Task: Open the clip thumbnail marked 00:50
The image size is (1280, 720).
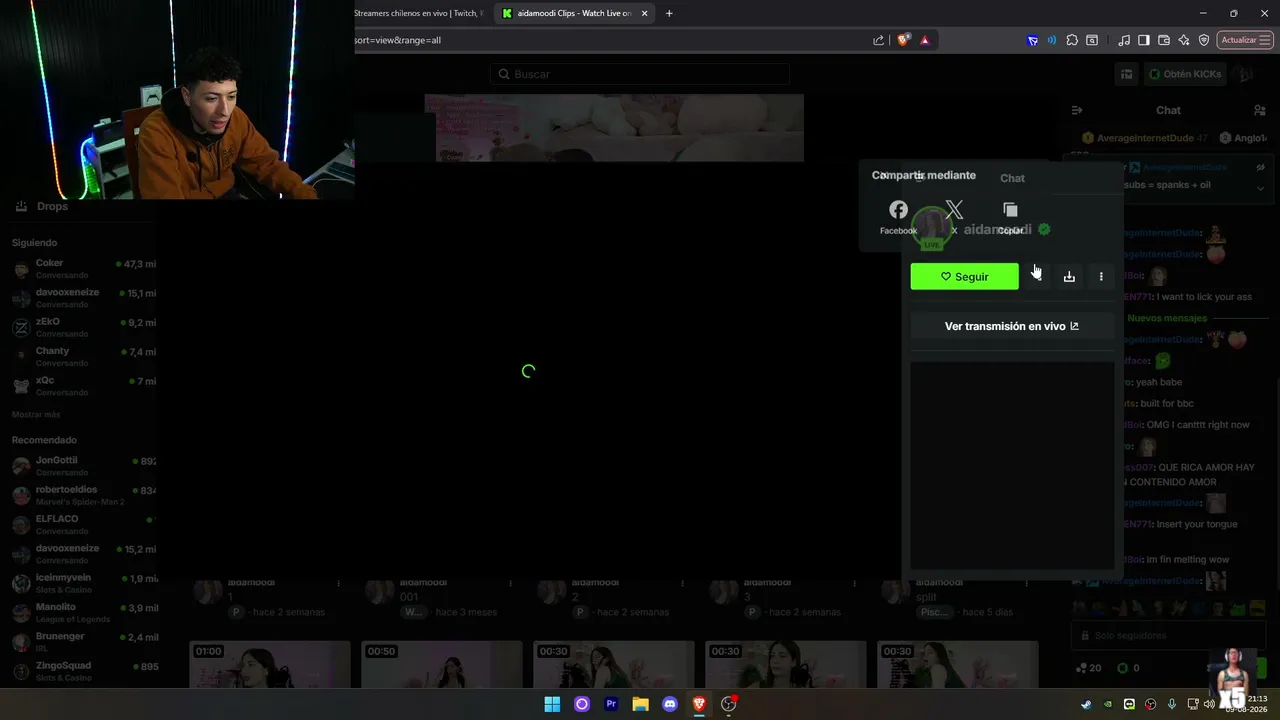Action: pos(442,665)
